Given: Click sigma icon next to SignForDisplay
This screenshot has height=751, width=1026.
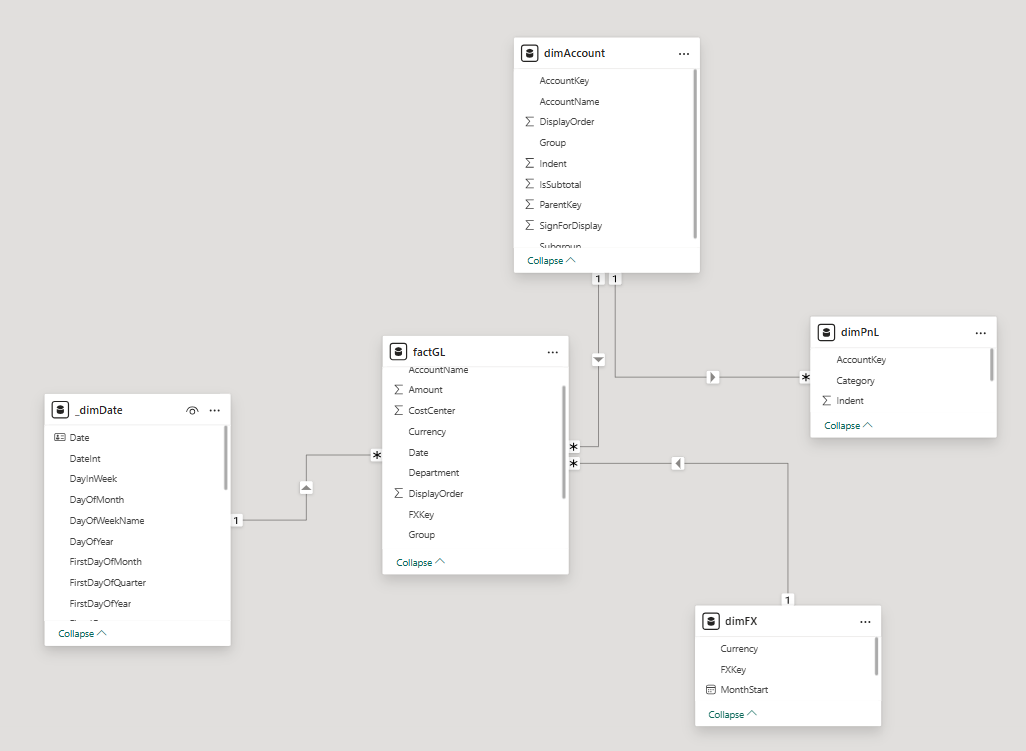Looking at the screenshot, I should point(529,226).
